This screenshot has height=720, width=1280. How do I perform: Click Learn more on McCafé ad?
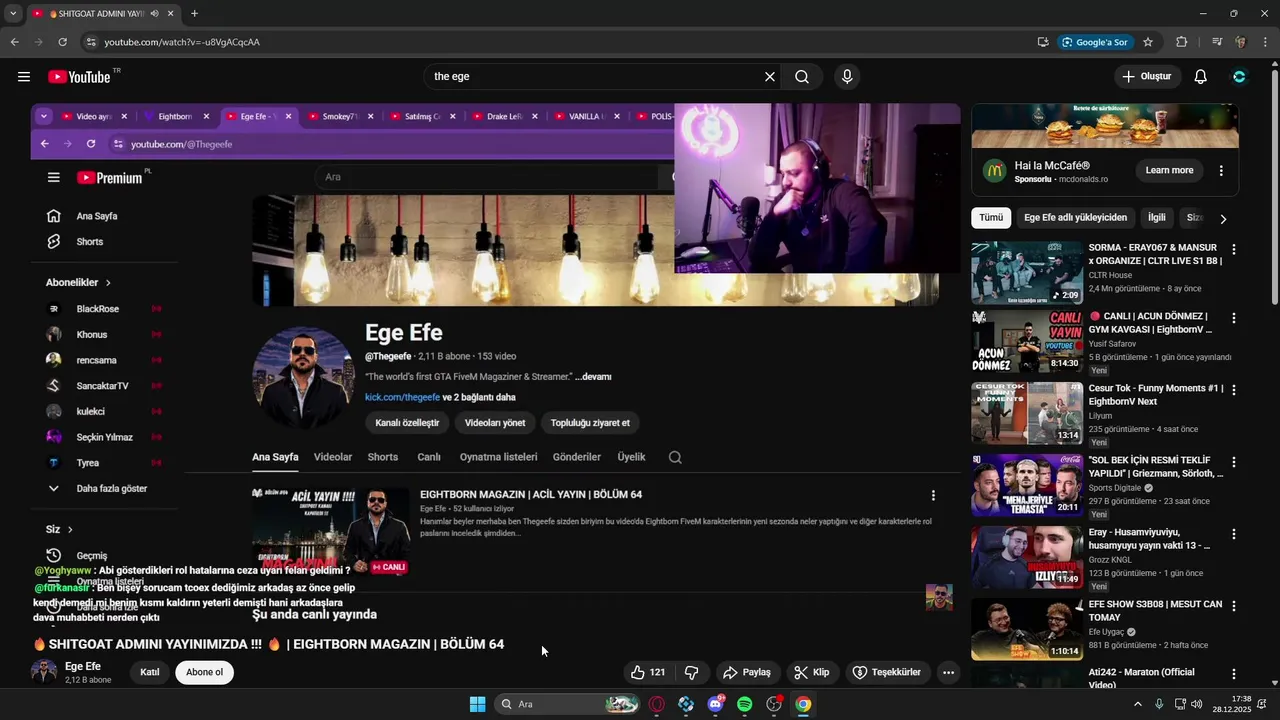click(1169, 171)
